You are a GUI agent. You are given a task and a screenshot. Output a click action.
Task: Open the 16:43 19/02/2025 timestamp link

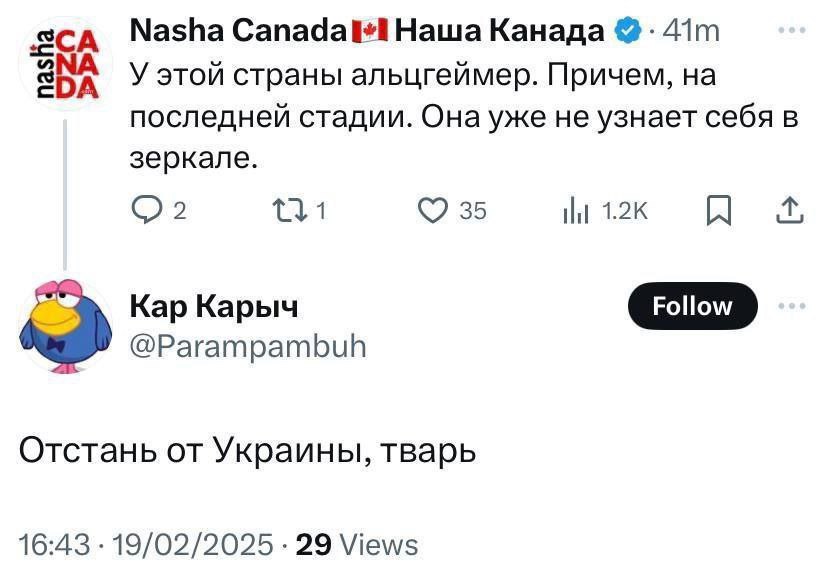click(146, 544)
